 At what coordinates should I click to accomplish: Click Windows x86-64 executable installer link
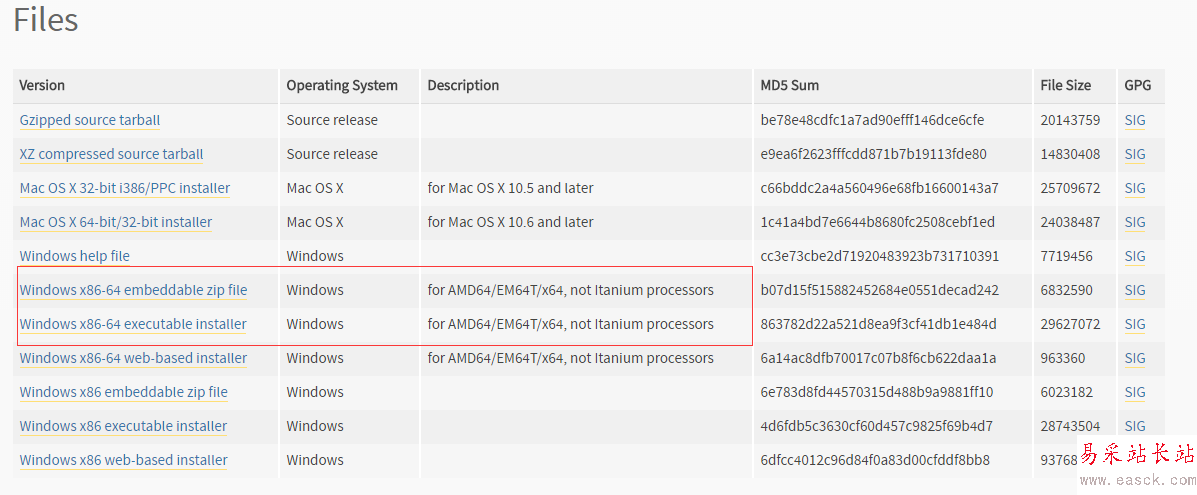coord(133,324)
